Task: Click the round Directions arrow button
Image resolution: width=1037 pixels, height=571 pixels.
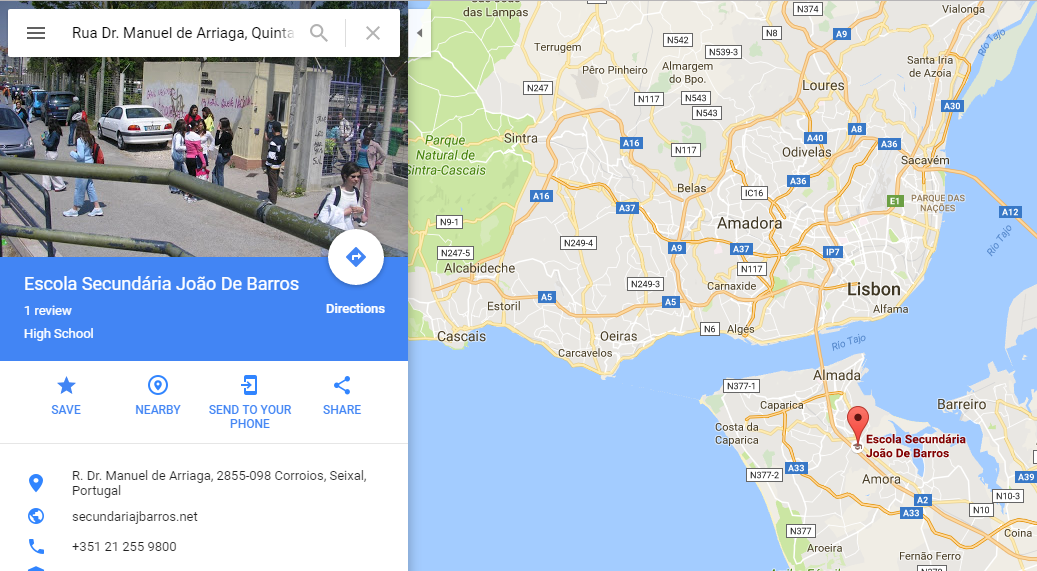Action: tap(356, 257)
